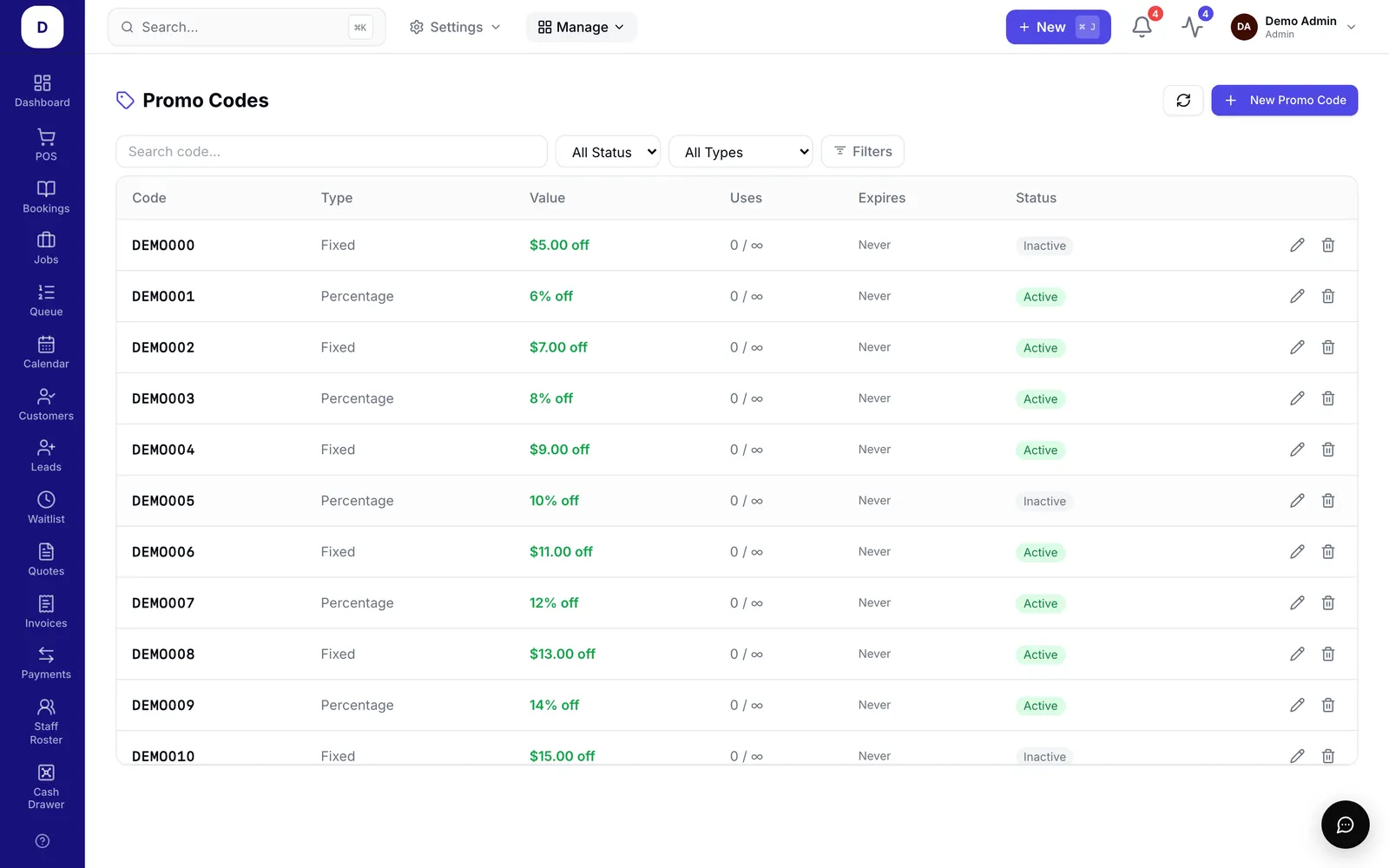This screenshot has height=868, width=1389.
Task: Open the chat support bubble
Action: 1345,825
